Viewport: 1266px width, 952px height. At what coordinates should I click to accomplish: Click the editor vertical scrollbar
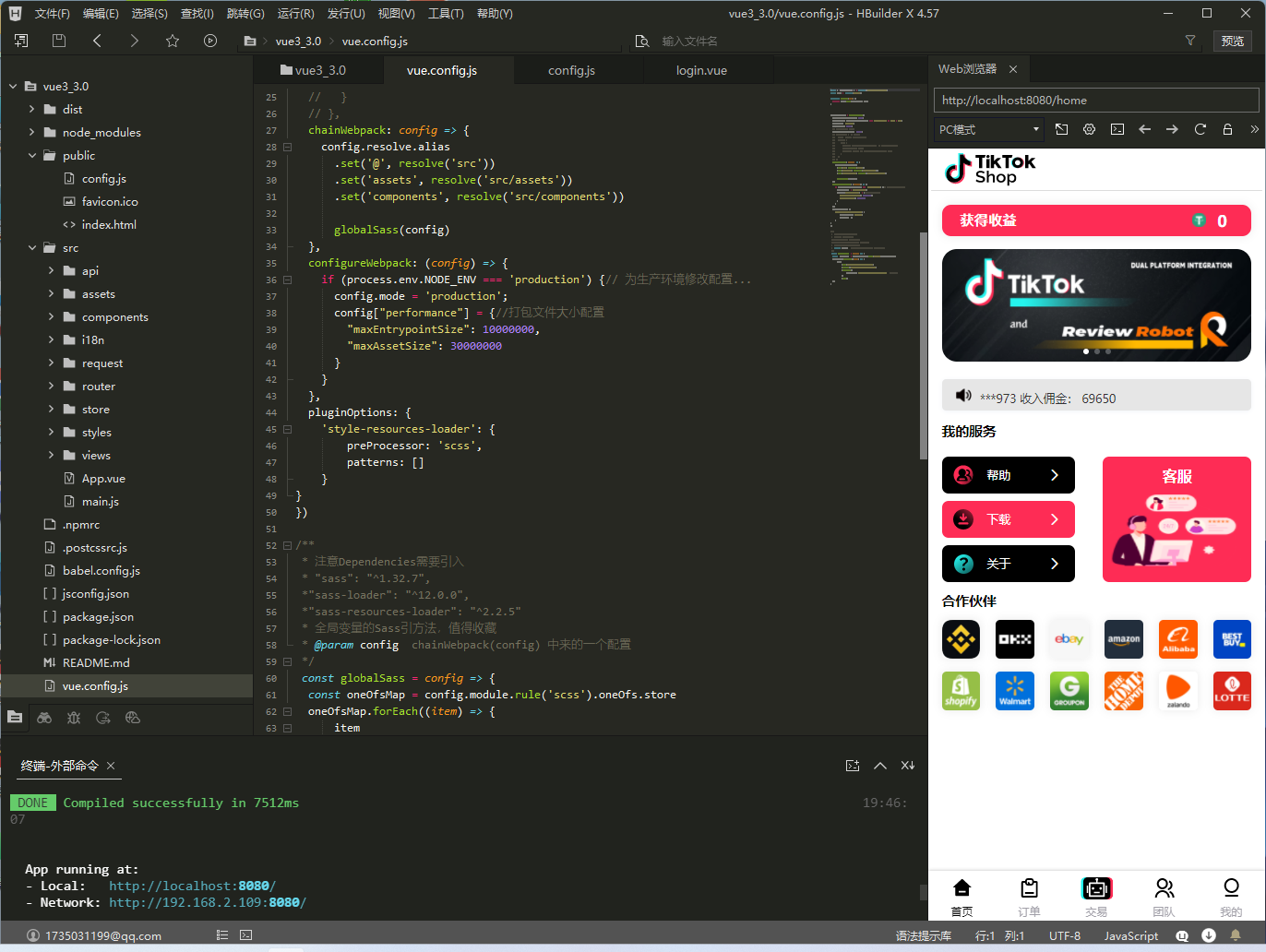pos(923,345)
